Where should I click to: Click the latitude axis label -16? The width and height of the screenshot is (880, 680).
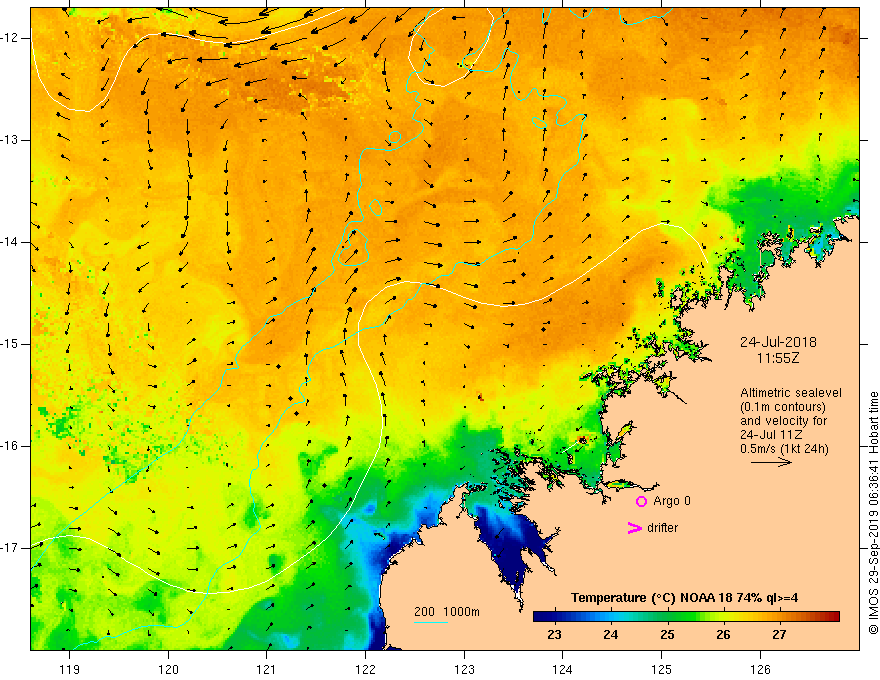pos(11,446)
